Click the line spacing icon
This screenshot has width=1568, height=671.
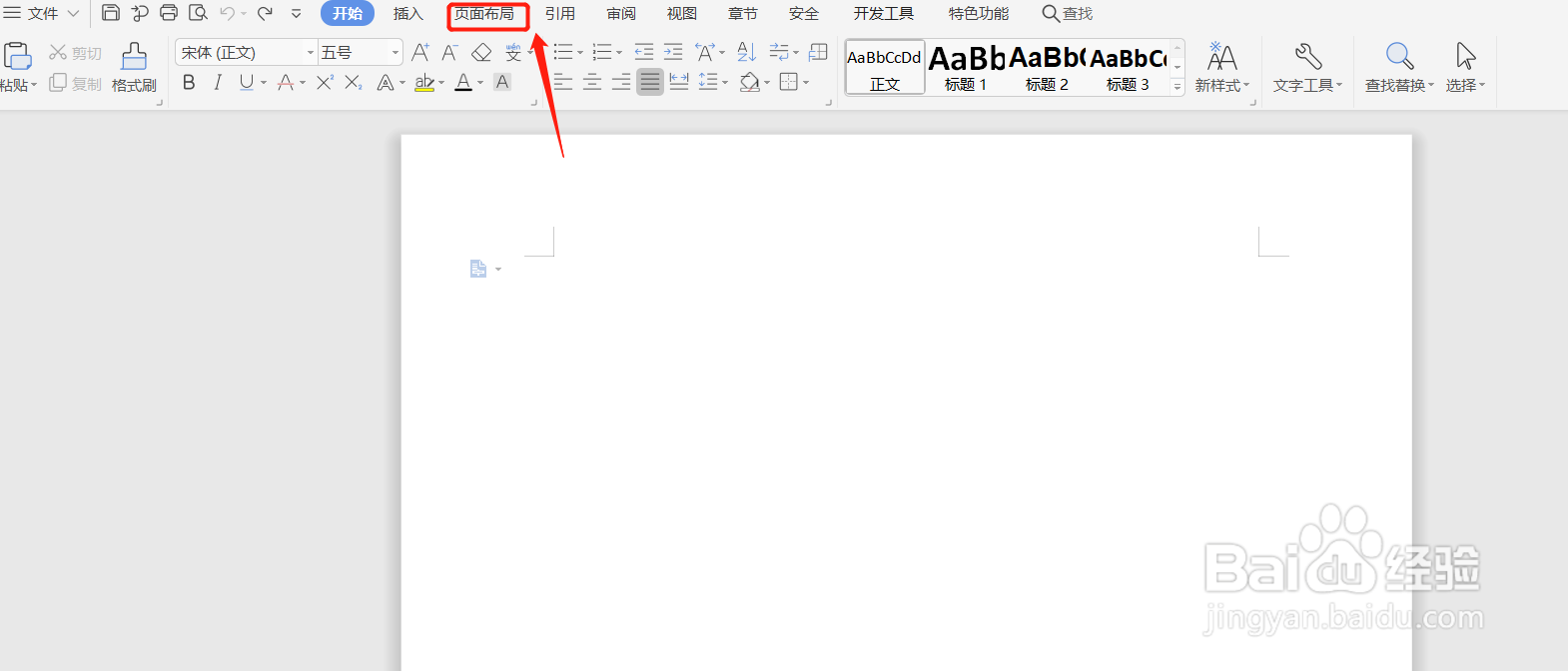[708, 82]
